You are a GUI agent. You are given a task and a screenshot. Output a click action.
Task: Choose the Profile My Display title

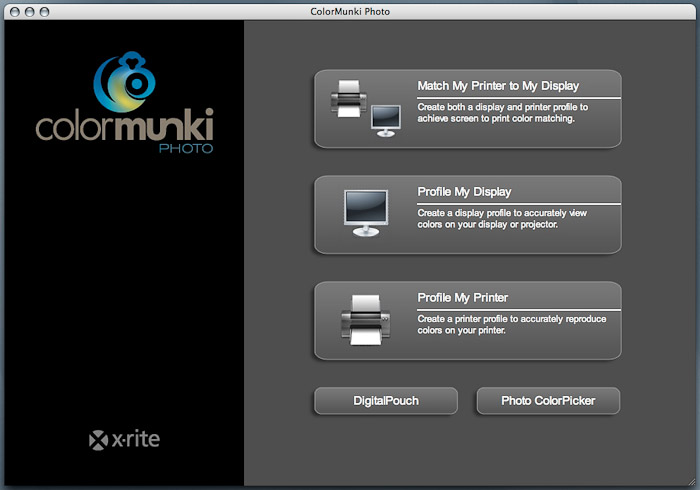pyautogui.click(x=464, y=192)
